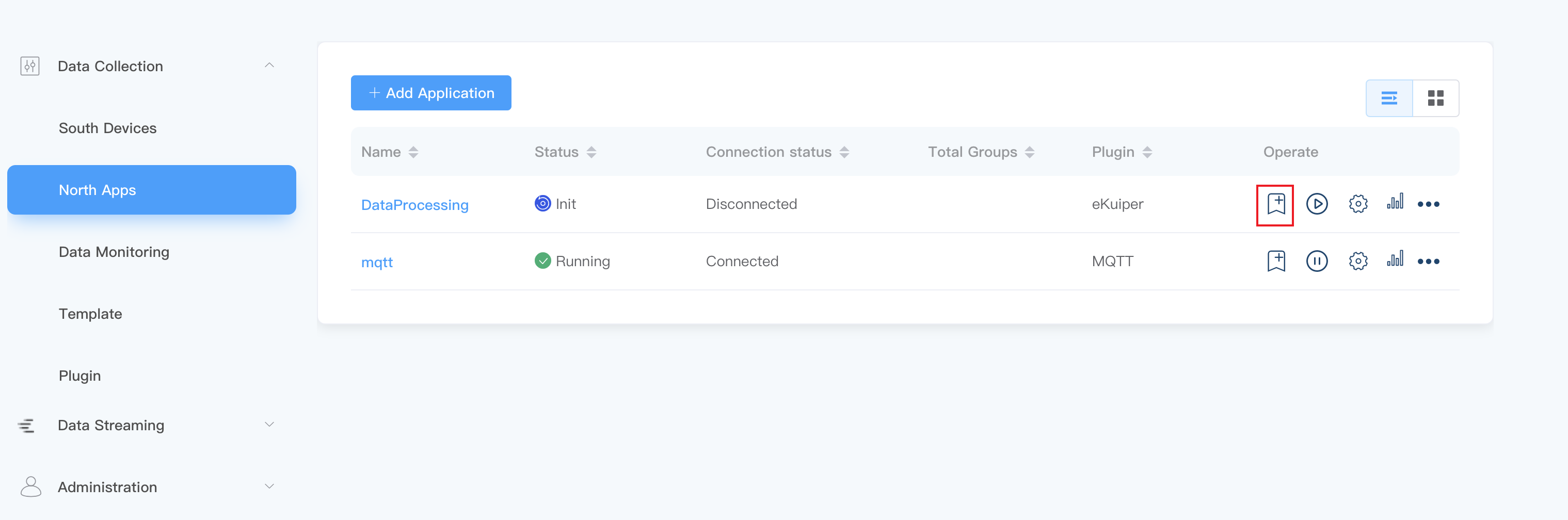
Task: Open more actions menu for DataProcessing
Action: [1429, 204]
